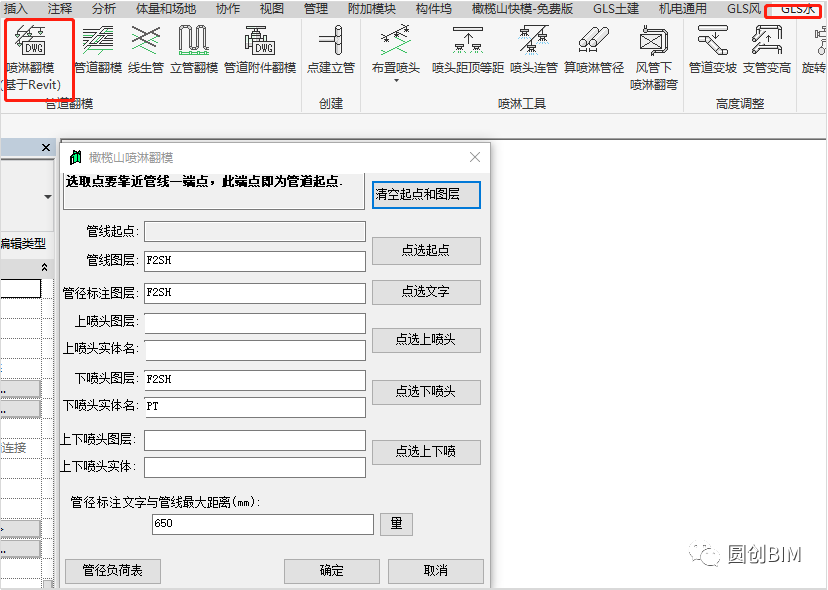Click the 点选起点 button
This screenshot has height=590, width=828.
426,250
